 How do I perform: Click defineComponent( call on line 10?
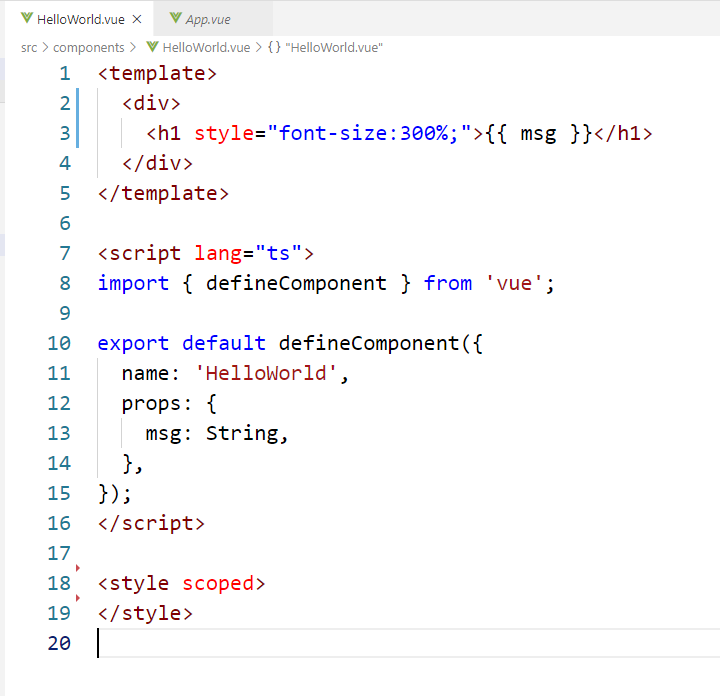coord(375,343)
